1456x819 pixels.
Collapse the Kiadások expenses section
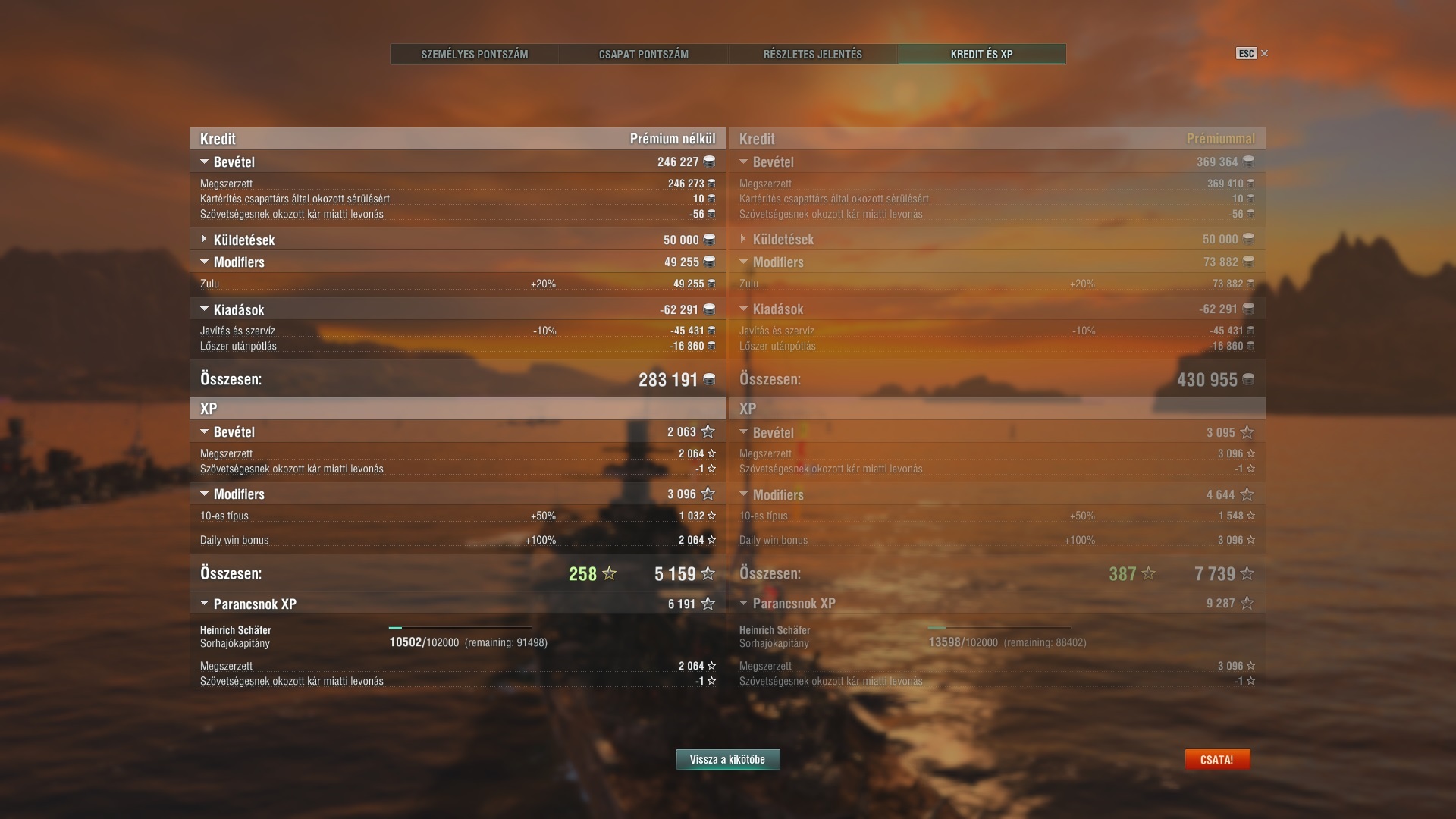tap(204, 309)
